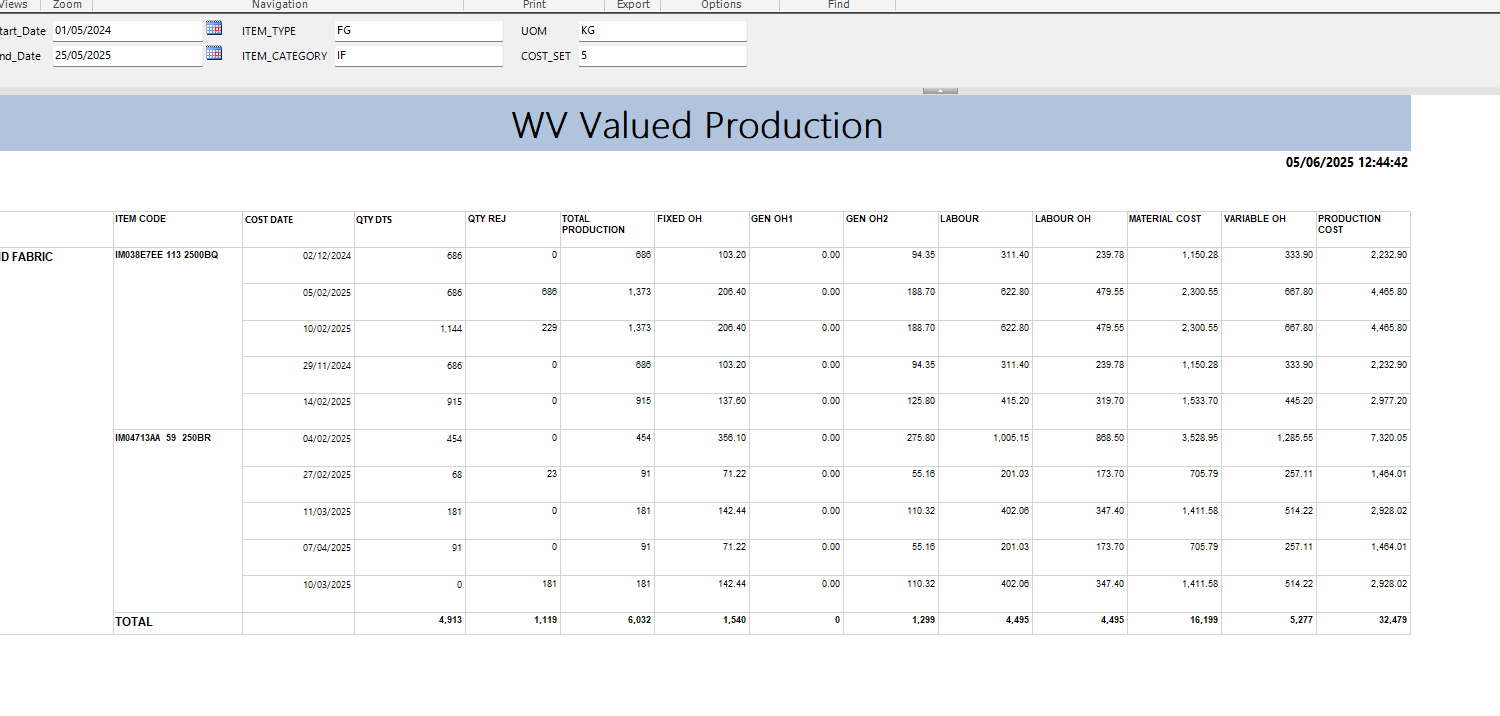Click production cost value 7,320.05
1500x716 pixels.
pyautogui.click(x=1389, y=438)
